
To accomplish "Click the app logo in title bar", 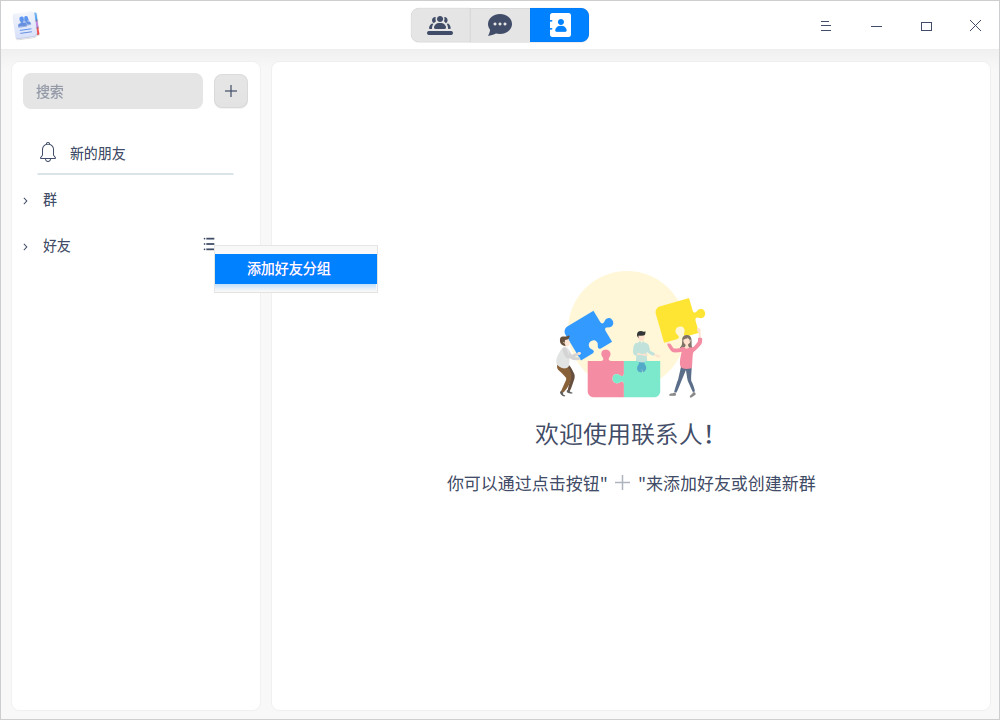I will tap(26, 26).
